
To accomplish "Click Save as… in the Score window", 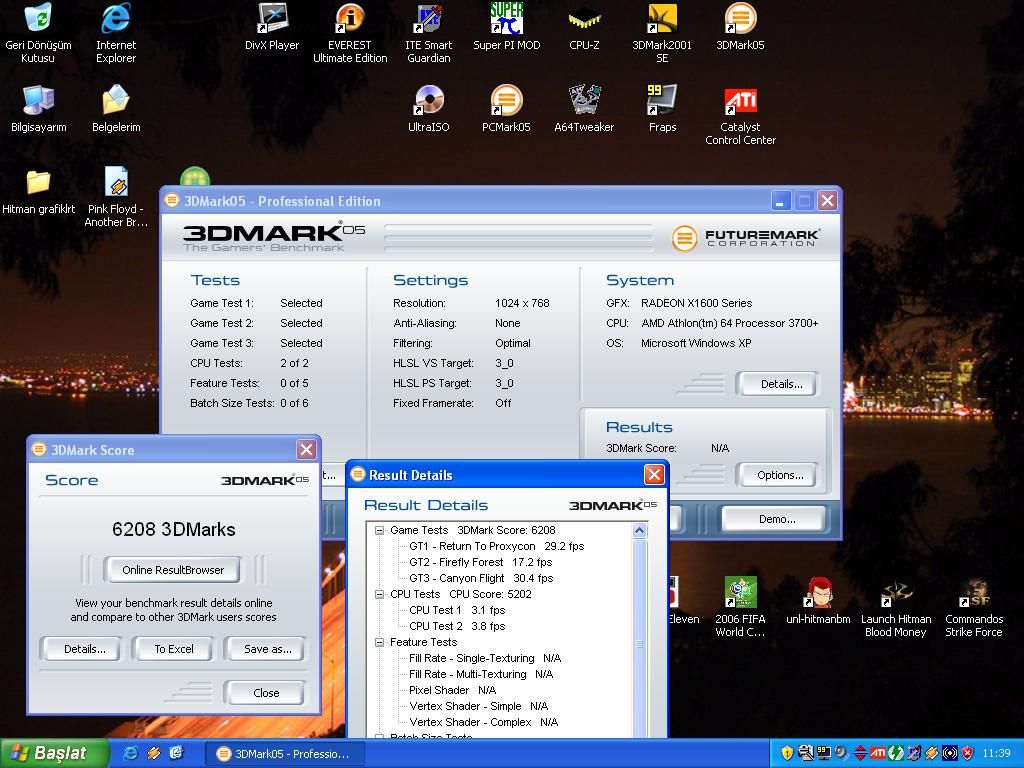I will pos(267,648).
